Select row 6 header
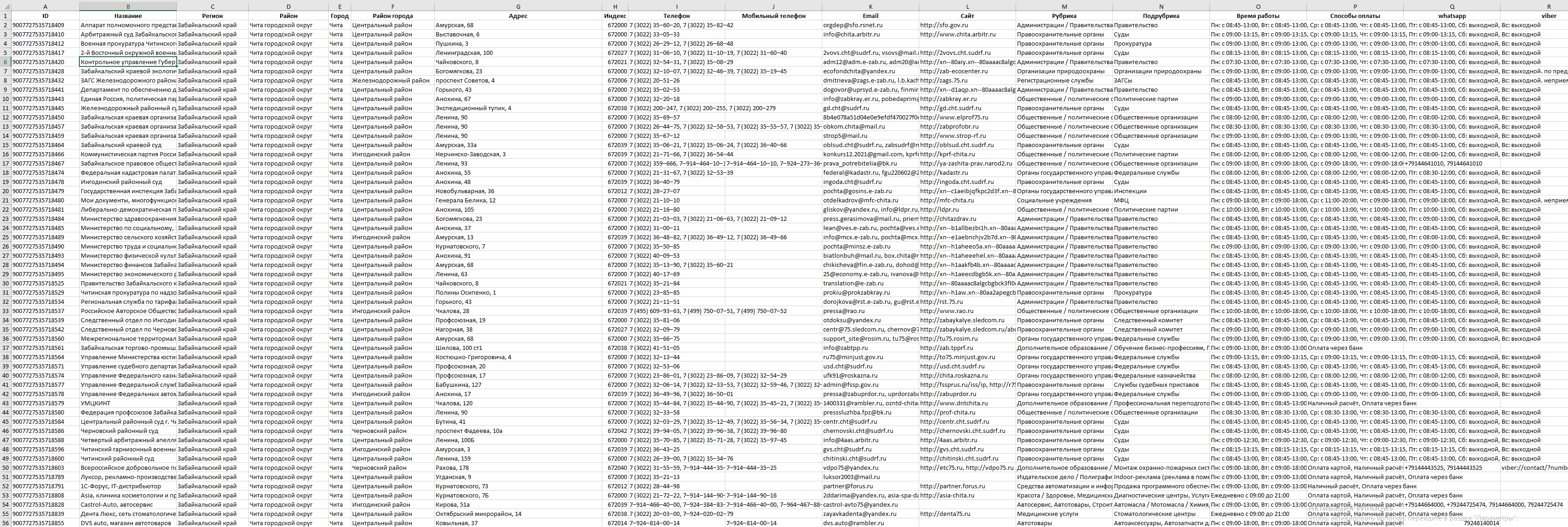Screen dimensions: 1568x527 [6, 62]
